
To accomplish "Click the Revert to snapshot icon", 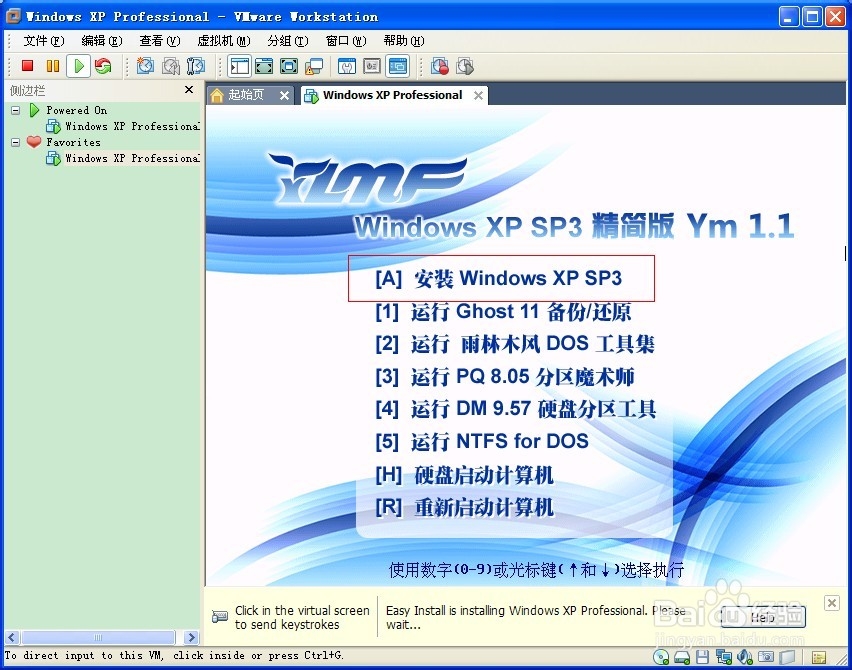I will click(171, 66).
